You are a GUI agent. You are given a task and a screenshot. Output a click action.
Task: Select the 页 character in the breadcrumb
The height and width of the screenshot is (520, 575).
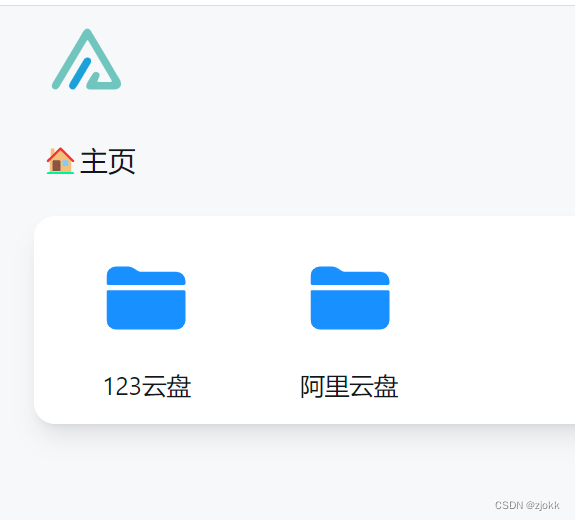(122, 161)
